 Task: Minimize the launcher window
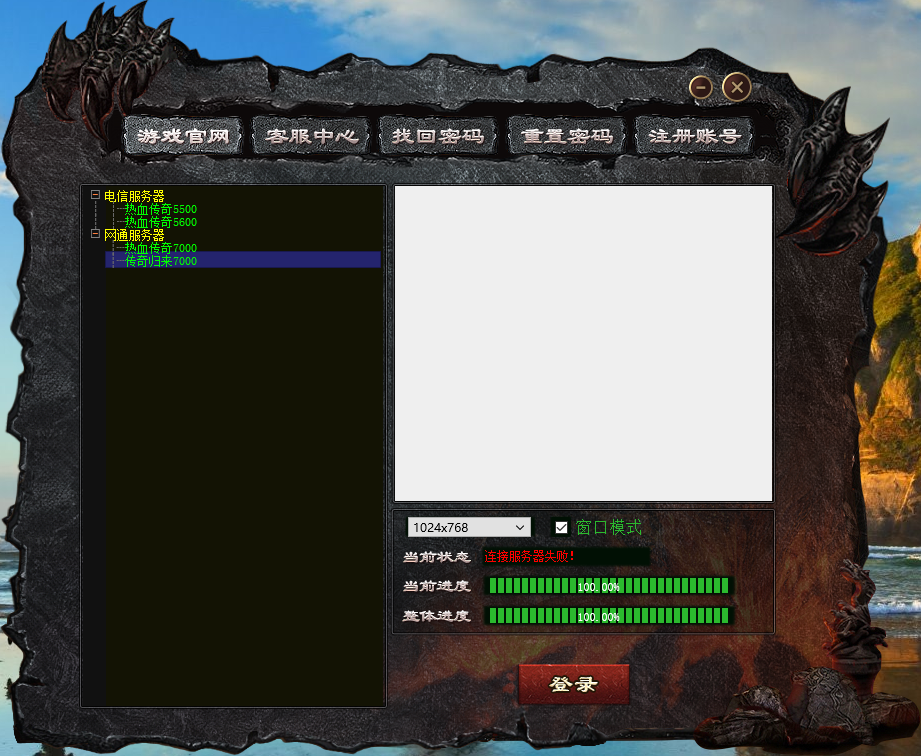(x=700, y=87)
